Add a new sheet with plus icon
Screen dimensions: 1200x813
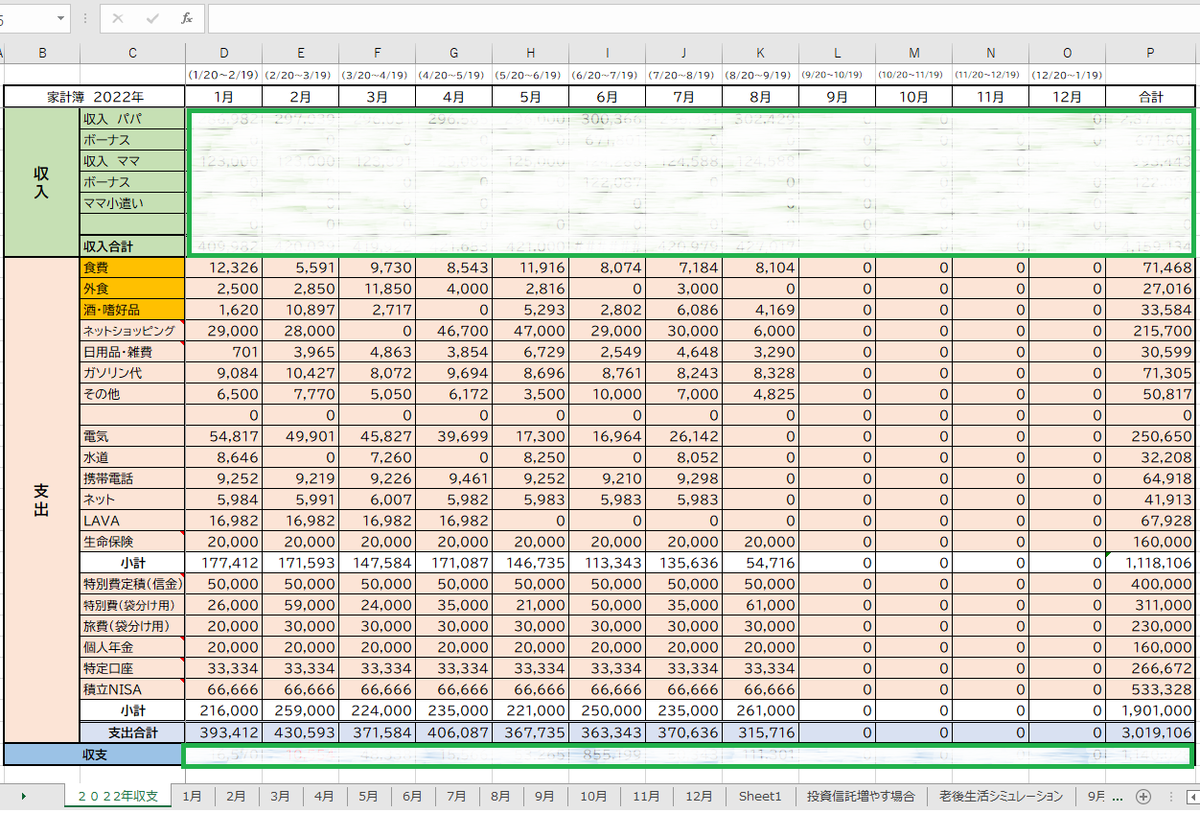[x=1143, y=797]
